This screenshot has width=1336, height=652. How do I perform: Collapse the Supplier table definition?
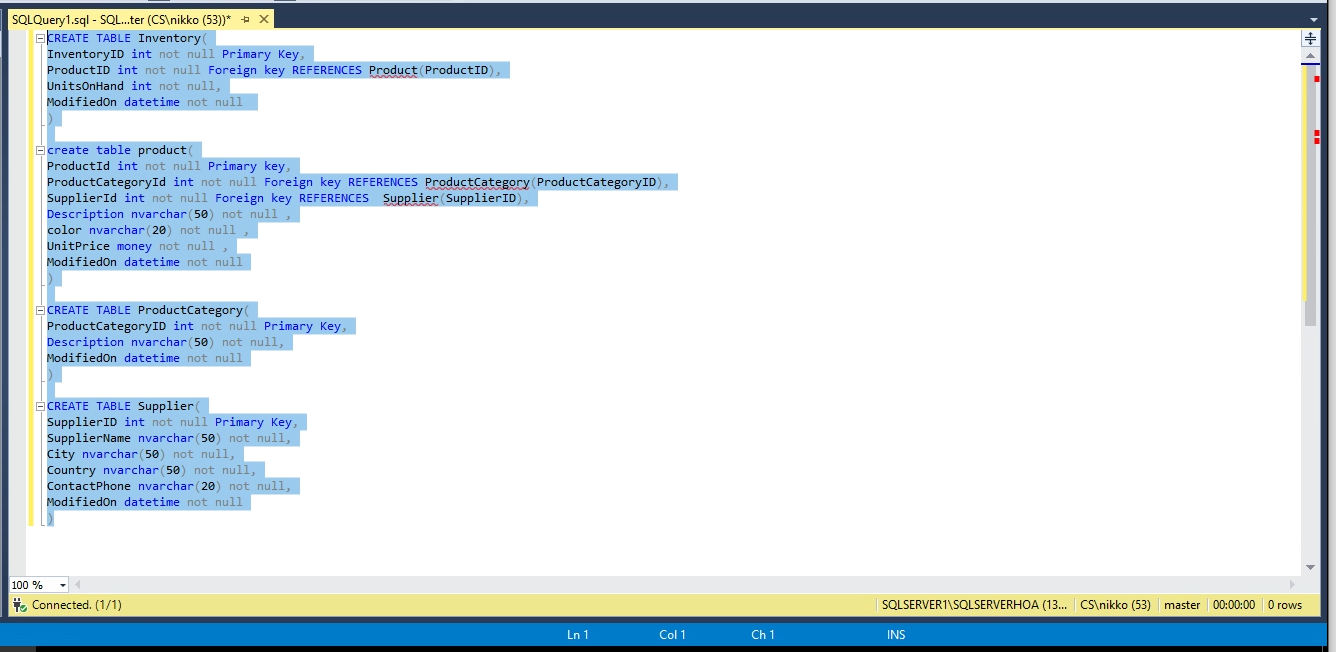(x=39, y=405)
